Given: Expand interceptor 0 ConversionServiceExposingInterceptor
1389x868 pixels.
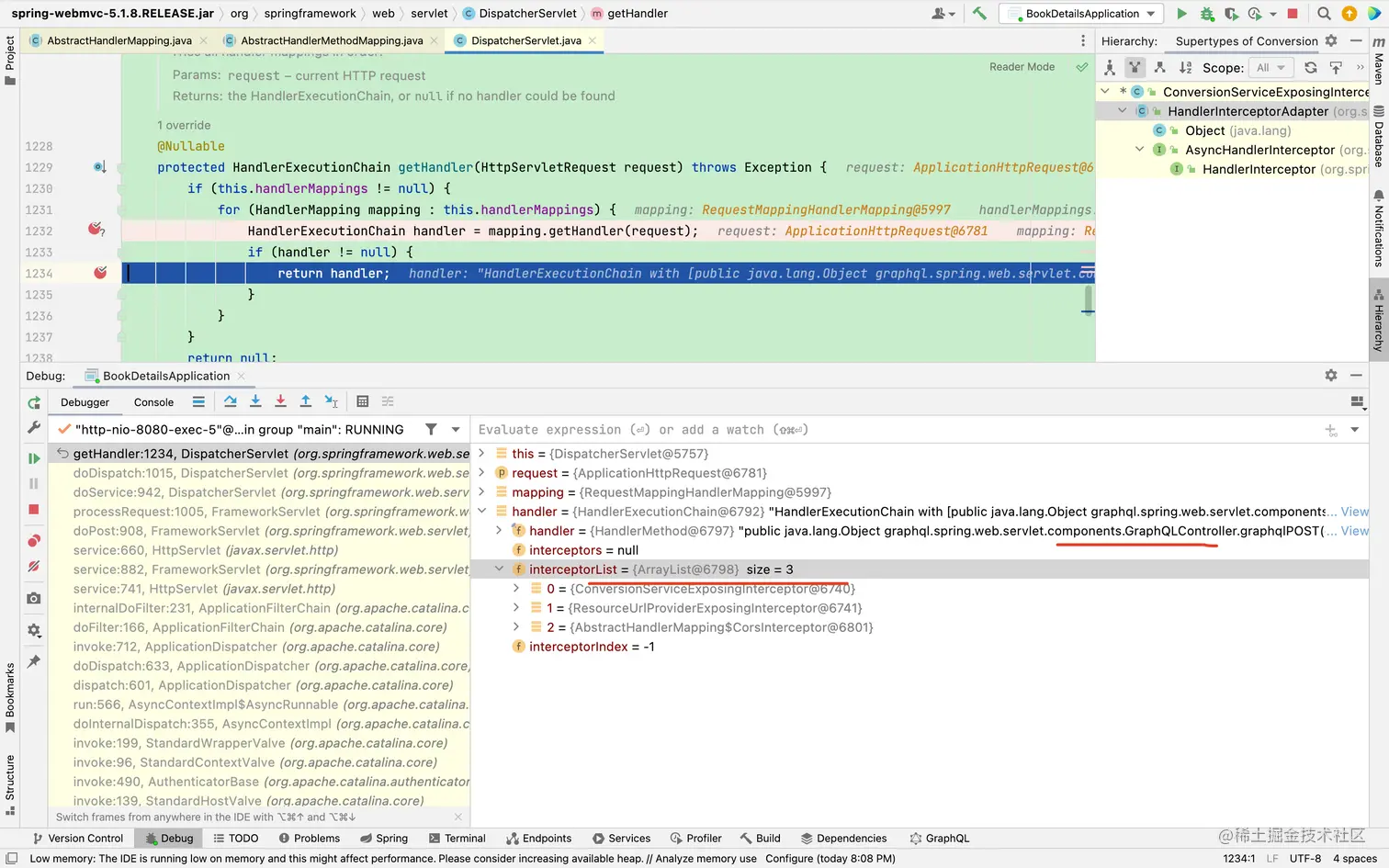Looking at the screenshot, I should point(516,589).
